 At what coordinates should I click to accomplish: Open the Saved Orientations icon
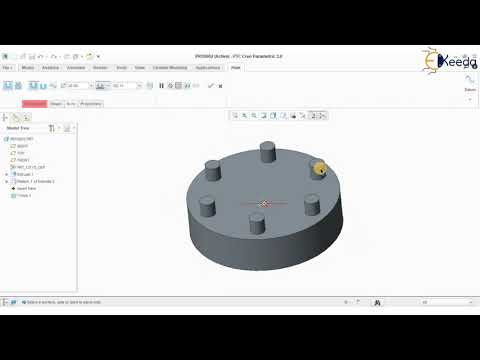pos(283,116)
